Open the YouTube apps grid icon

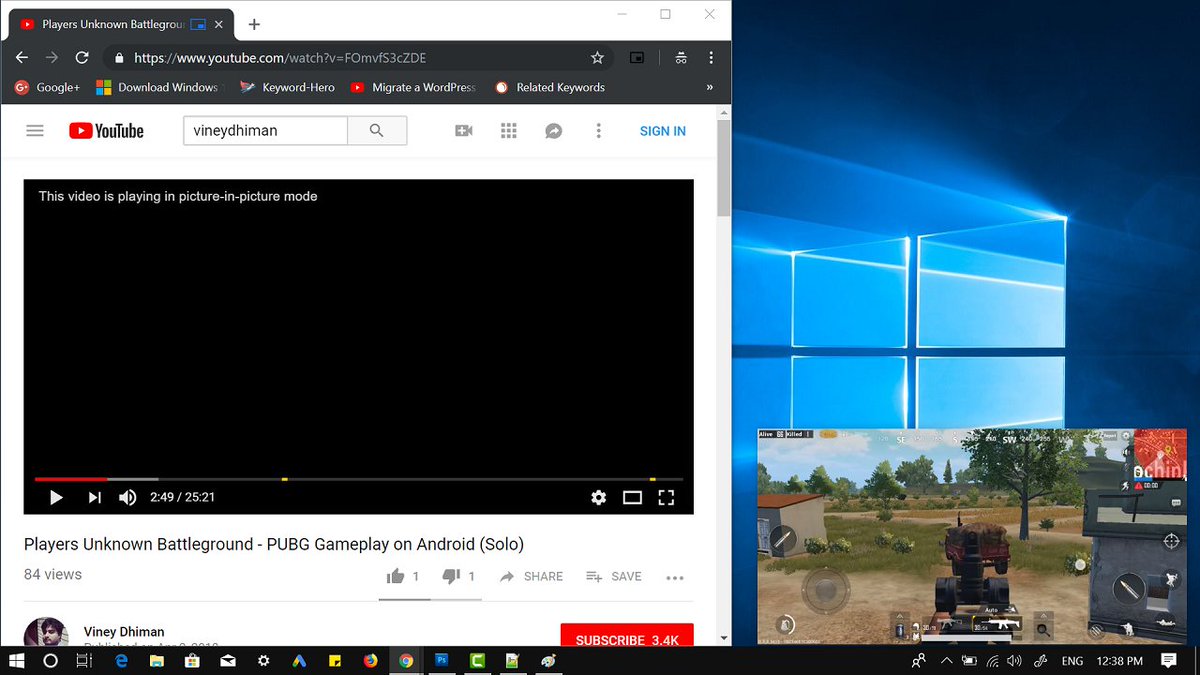[508, 131]
